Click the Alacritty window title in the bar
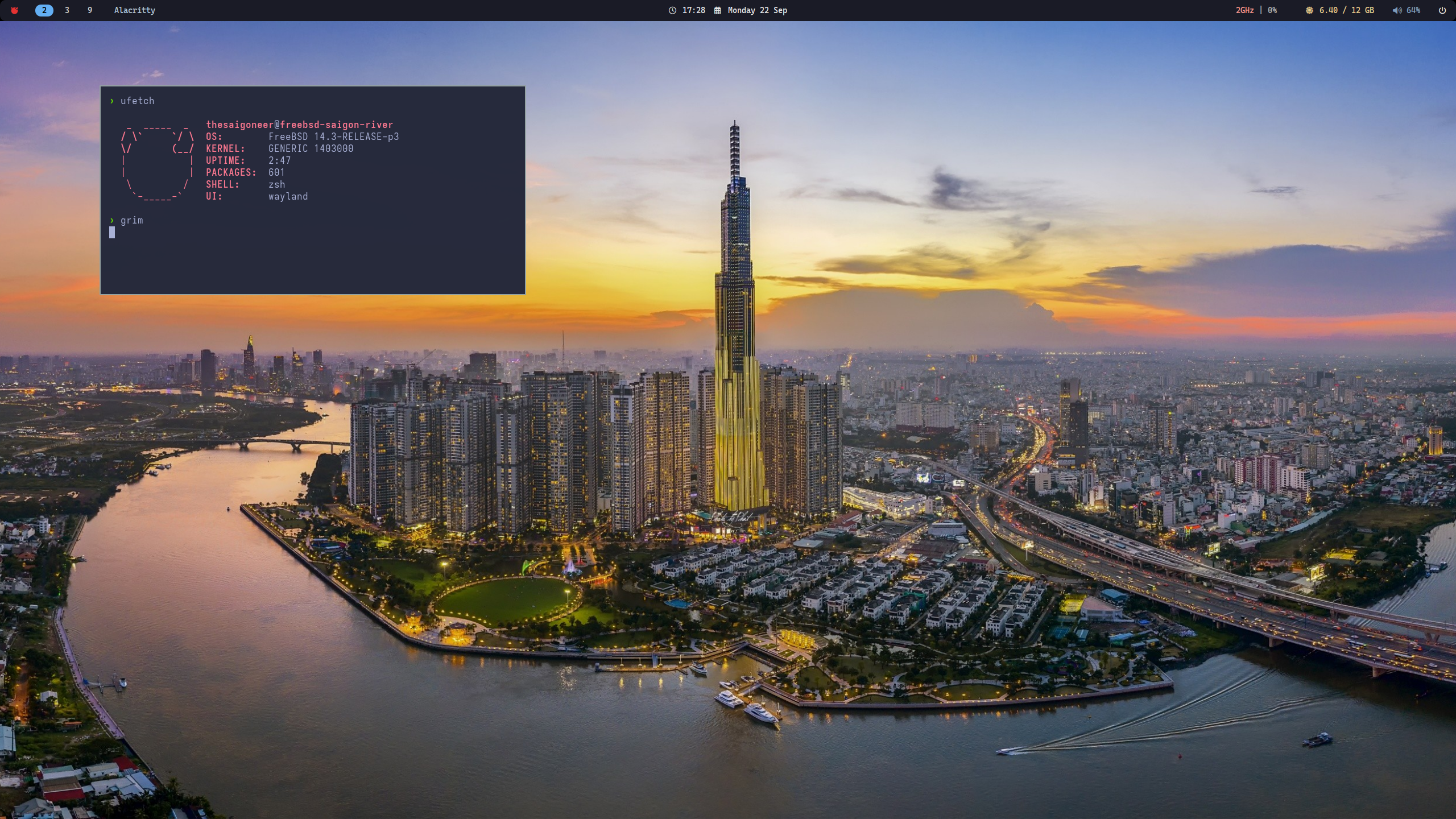1456x819 pixels. click(134, 10)
